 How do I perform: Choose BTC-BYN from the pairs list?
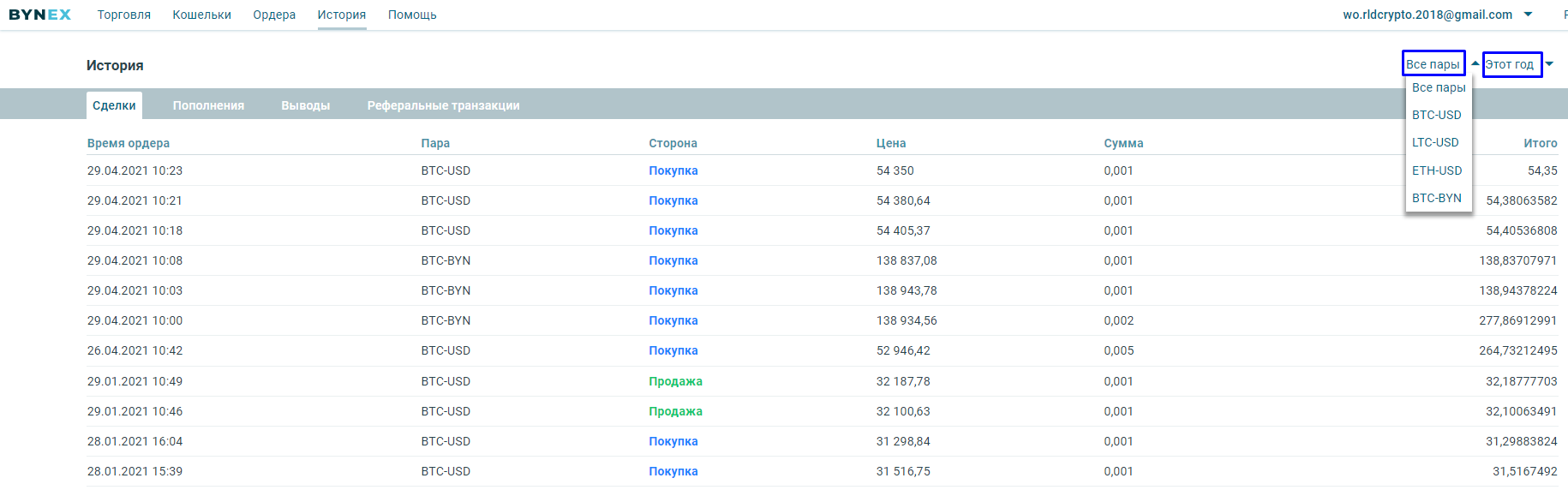[x=1437, y=198]
